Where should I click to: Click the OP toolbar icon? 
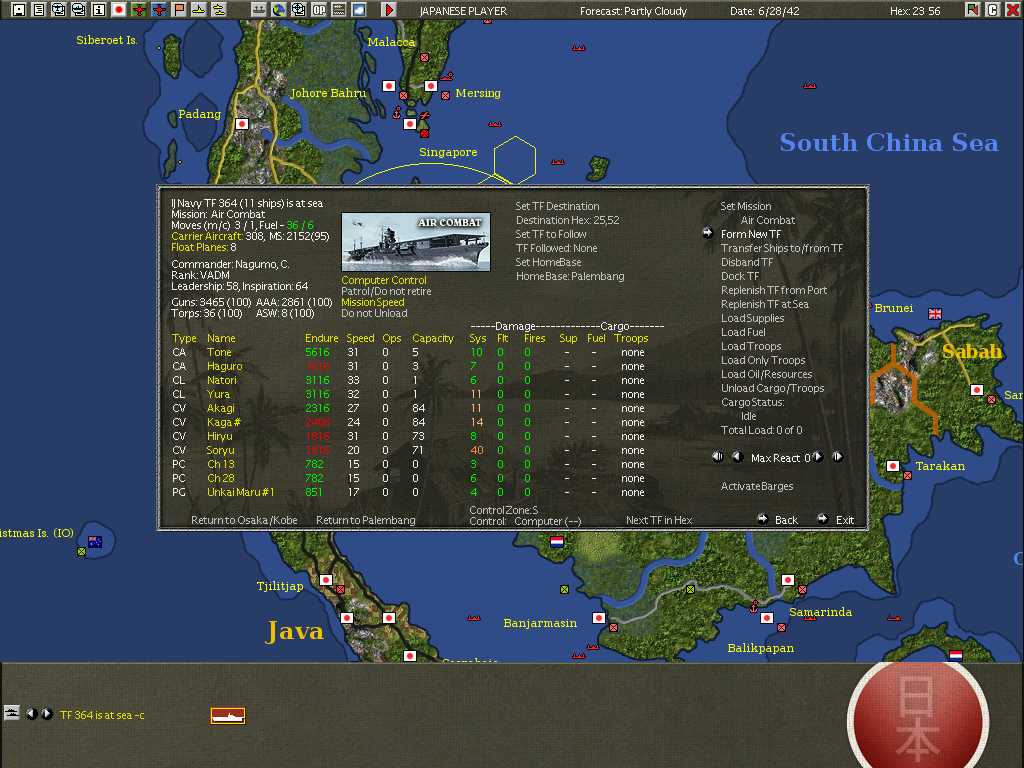[319, 9]
